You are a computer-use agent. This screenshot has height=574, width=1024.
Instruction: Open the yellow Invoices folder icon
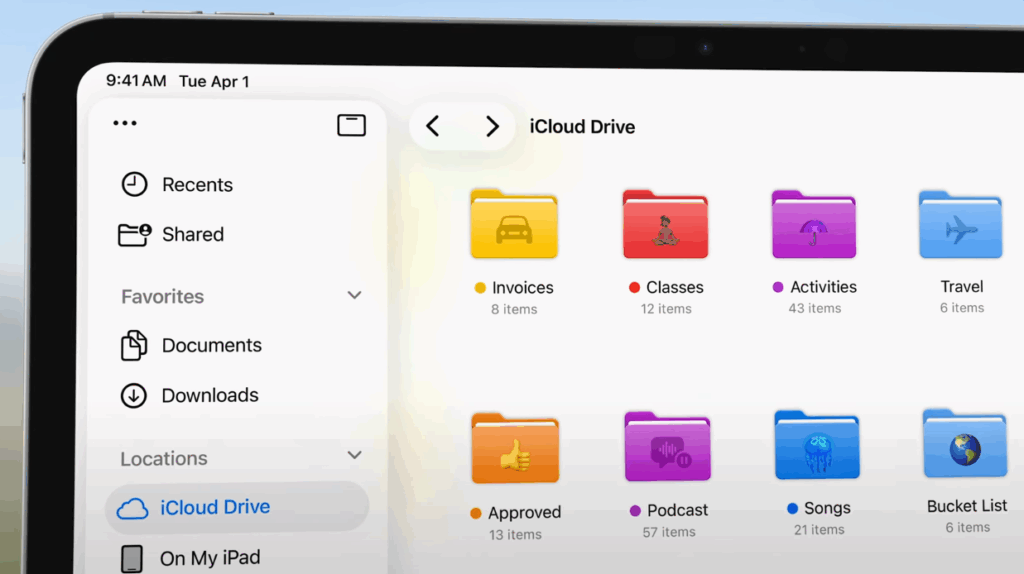tap(514, 224)
